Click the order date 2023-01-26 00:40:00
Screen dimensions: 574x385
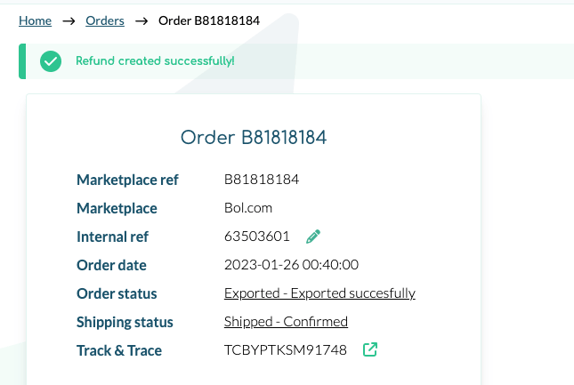[291, 265]
